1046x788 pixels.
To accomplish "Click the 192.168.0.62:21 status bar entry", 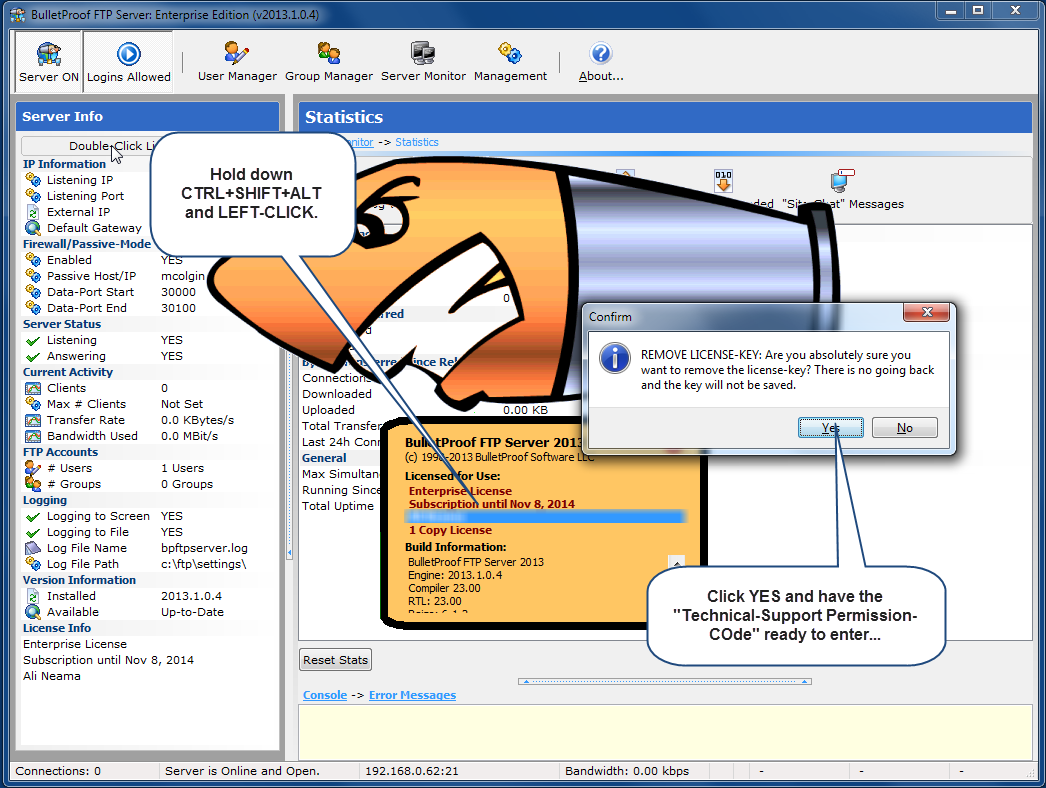I will click(x=412, y=771).
